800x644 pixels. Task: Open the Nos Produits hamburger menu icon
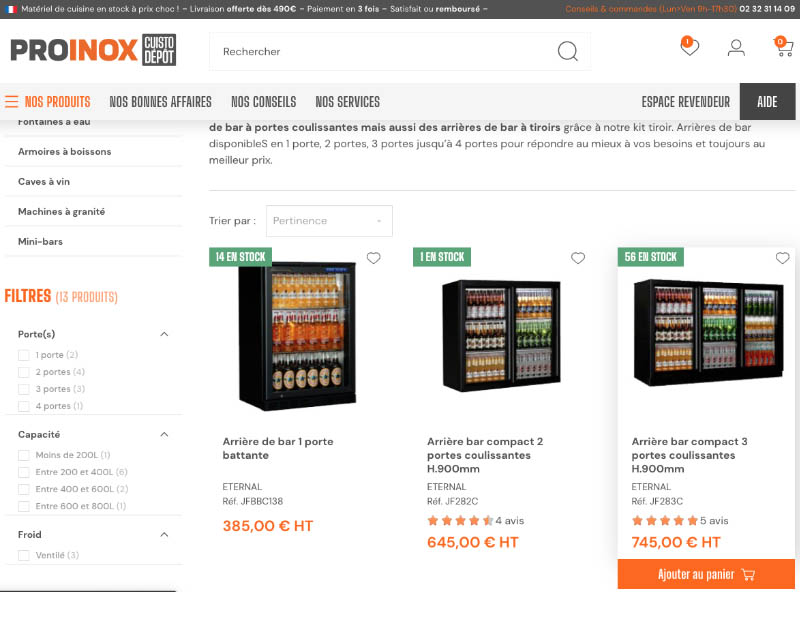click(11, 102)
